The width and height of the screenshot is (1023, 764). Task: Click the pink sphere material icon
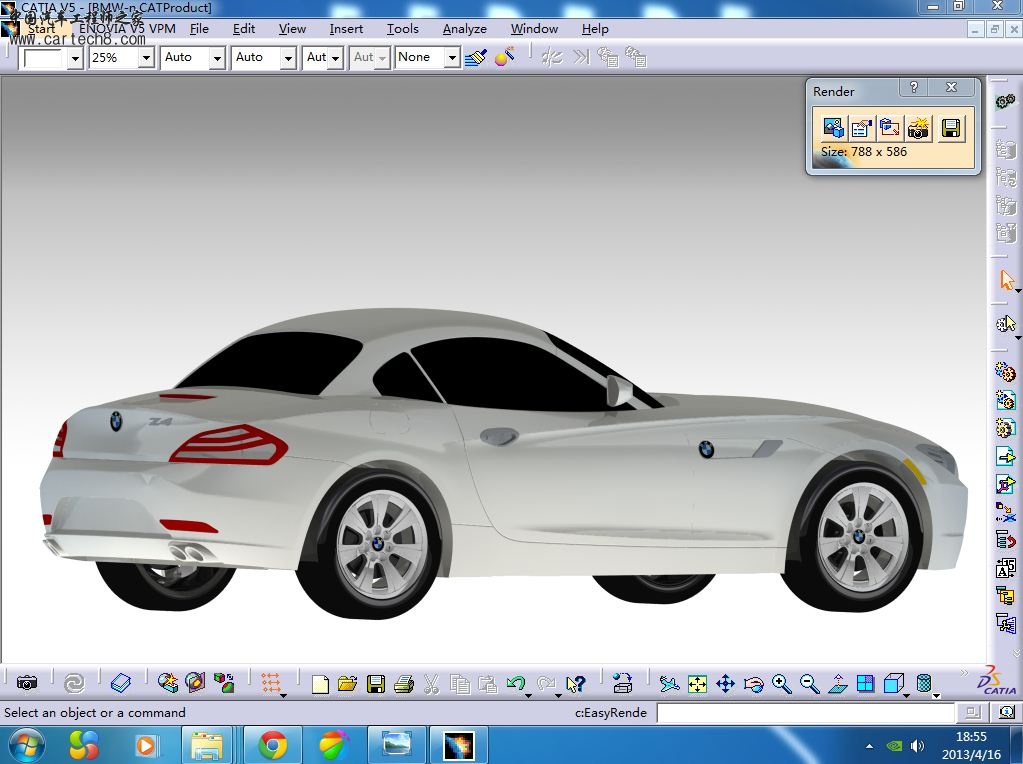click(x=504, y=57)
